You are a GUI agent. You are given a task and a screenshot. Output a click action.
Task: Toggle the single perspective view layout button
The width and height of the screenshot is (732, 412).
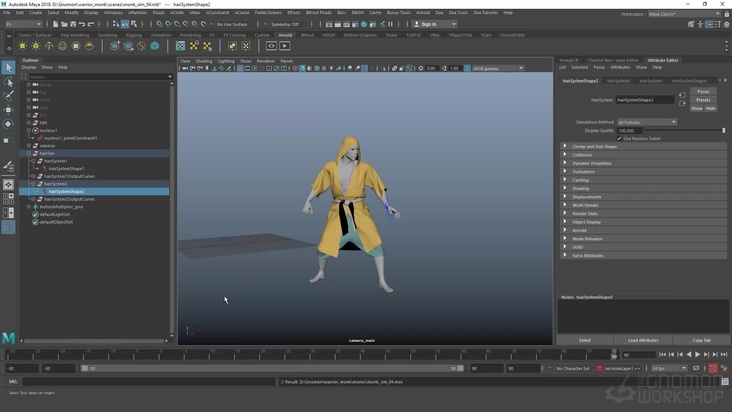pyautogui.click(x=8, y=185)
